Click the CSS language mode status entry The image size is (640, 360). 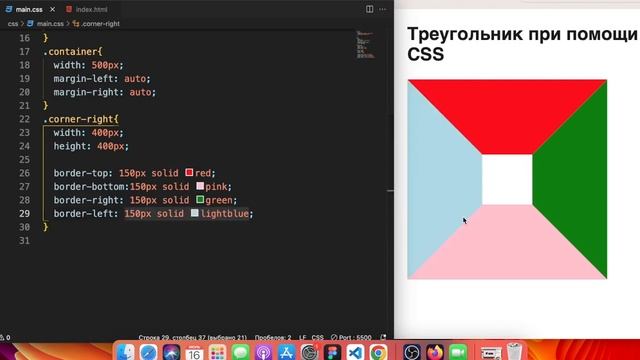pos(318,338)
